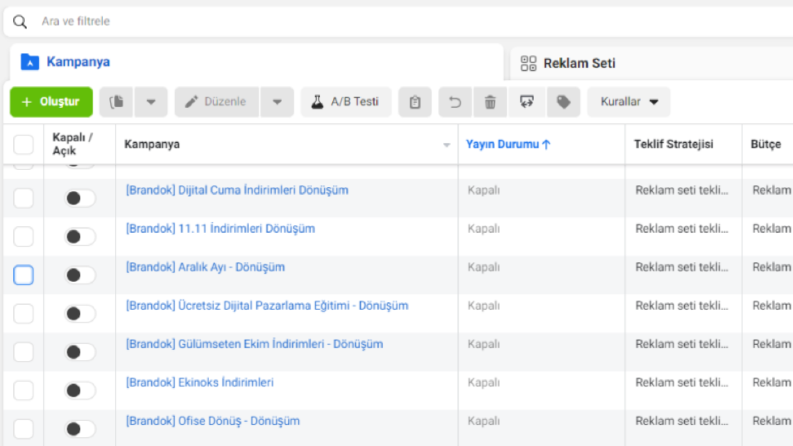793x446 pixels.
Task: Click the clipboard icon in toolbar
Action: [x=415, y=102]
